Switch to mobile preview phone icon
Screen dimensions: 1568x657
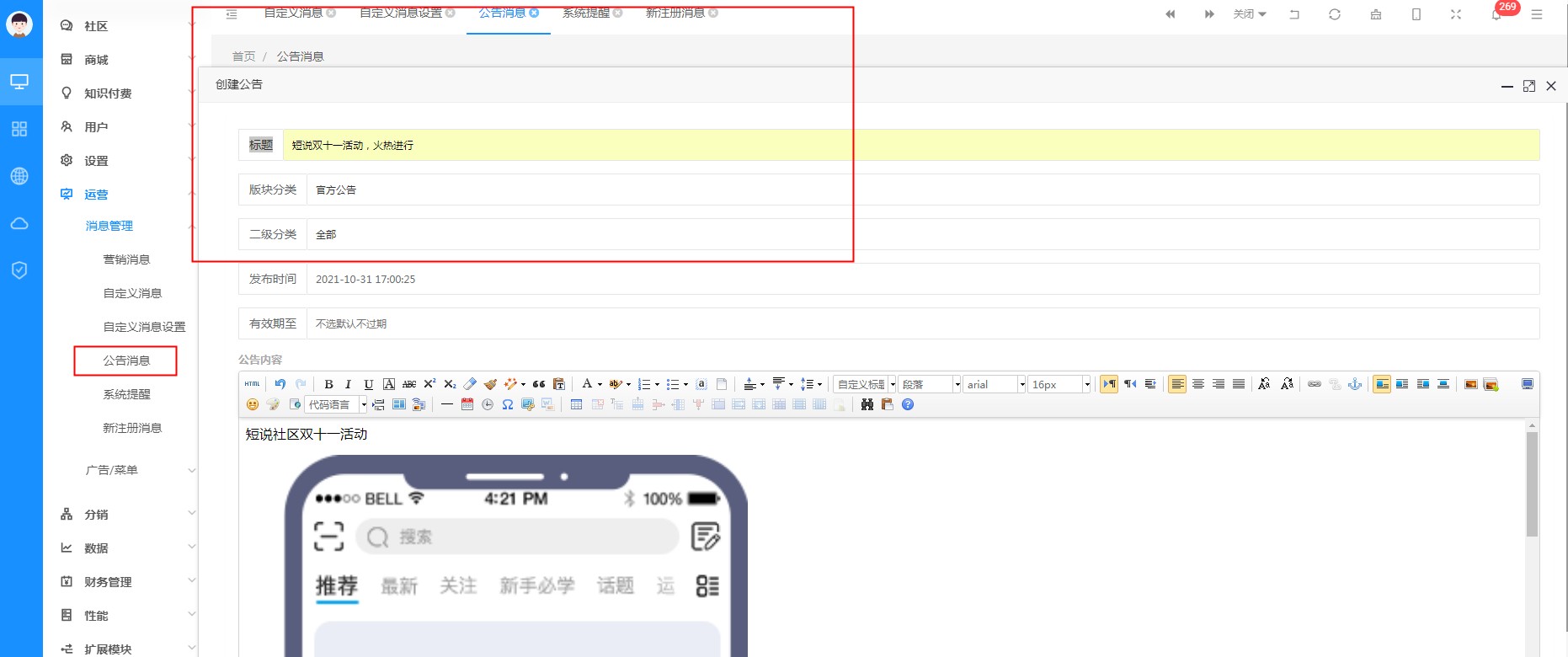1416,14
